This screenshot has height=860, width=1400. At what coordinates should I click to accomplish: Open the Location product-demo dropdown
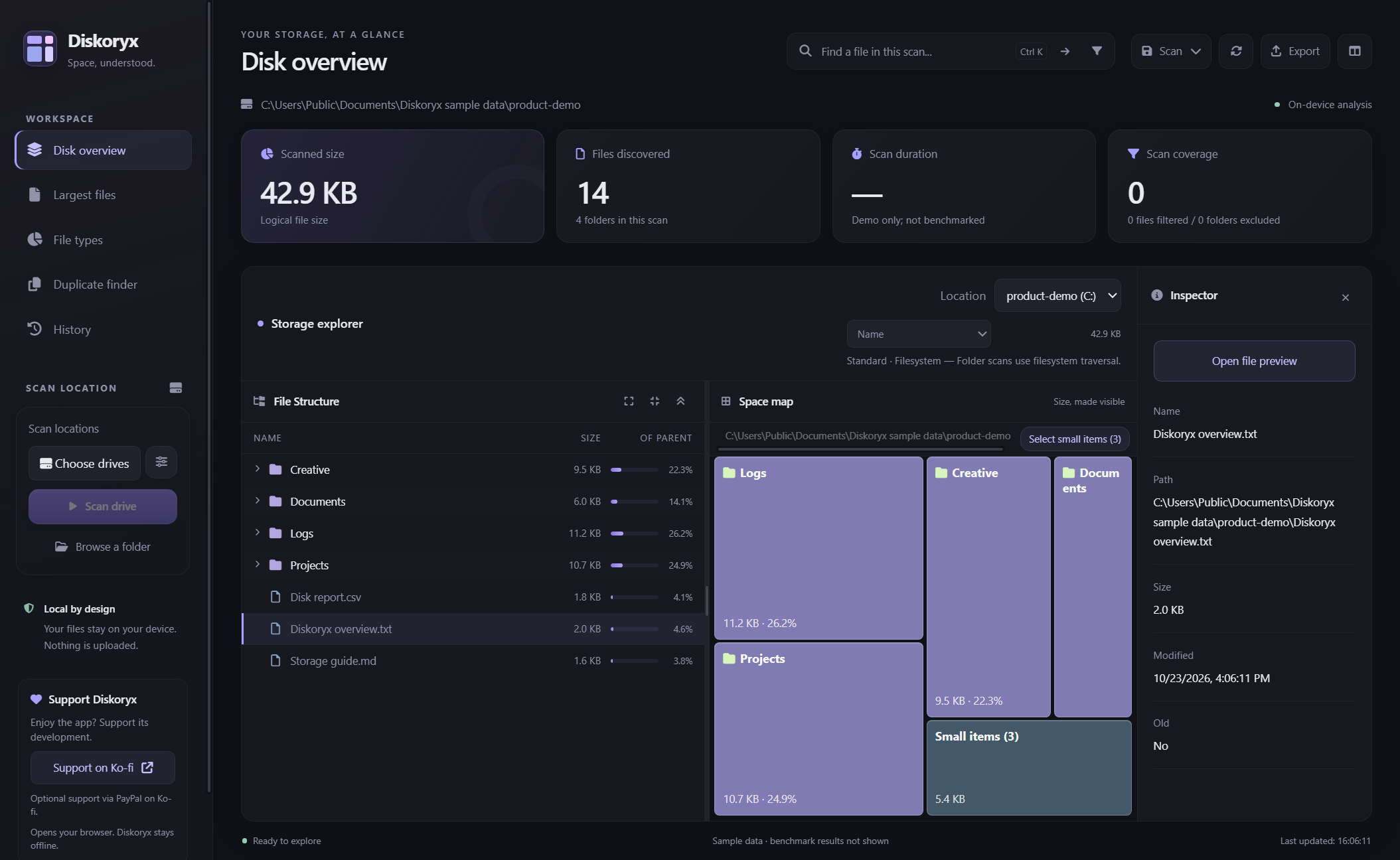1057,296
